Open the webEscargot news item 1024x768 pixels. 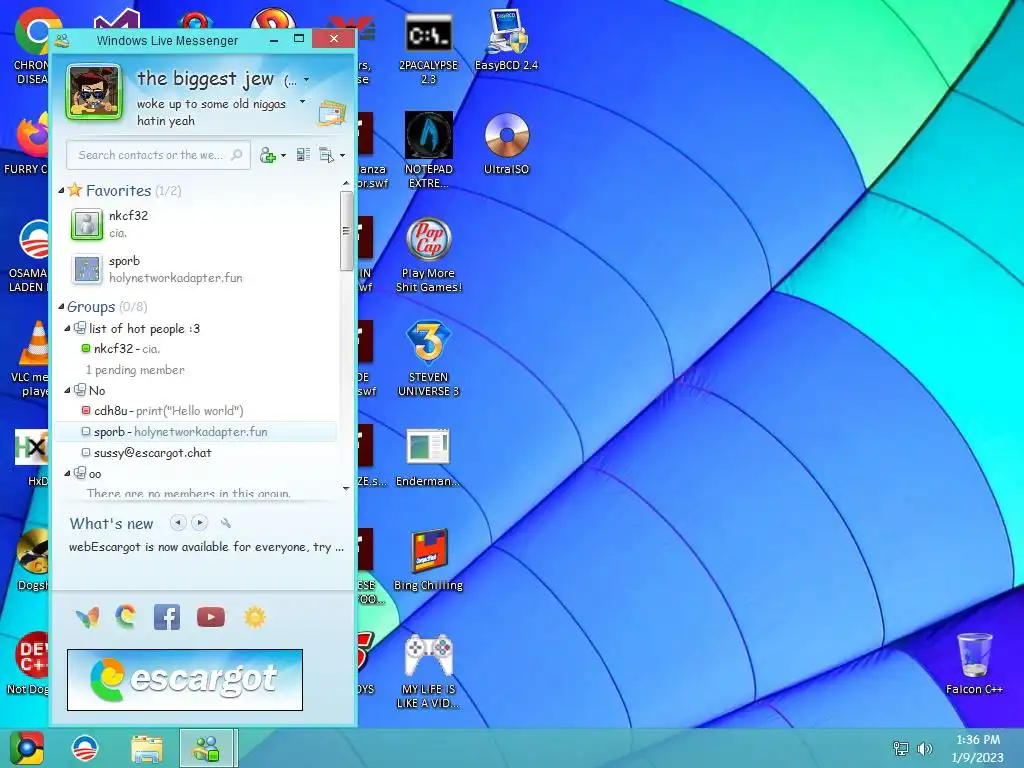[x=206, y=547]
